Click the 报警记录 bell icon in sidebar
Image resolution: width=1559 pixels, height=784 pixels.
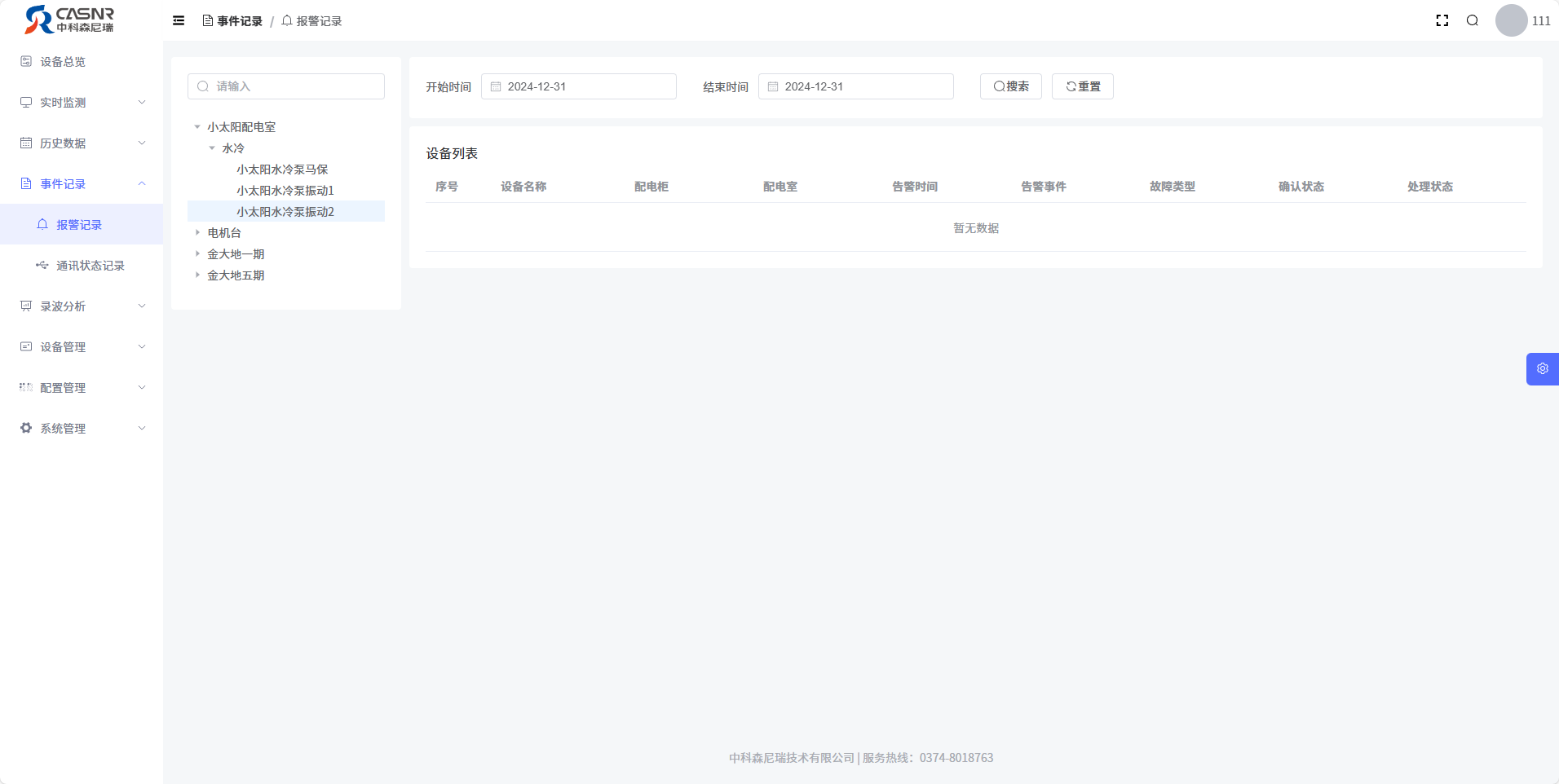[x=42, y=224]
